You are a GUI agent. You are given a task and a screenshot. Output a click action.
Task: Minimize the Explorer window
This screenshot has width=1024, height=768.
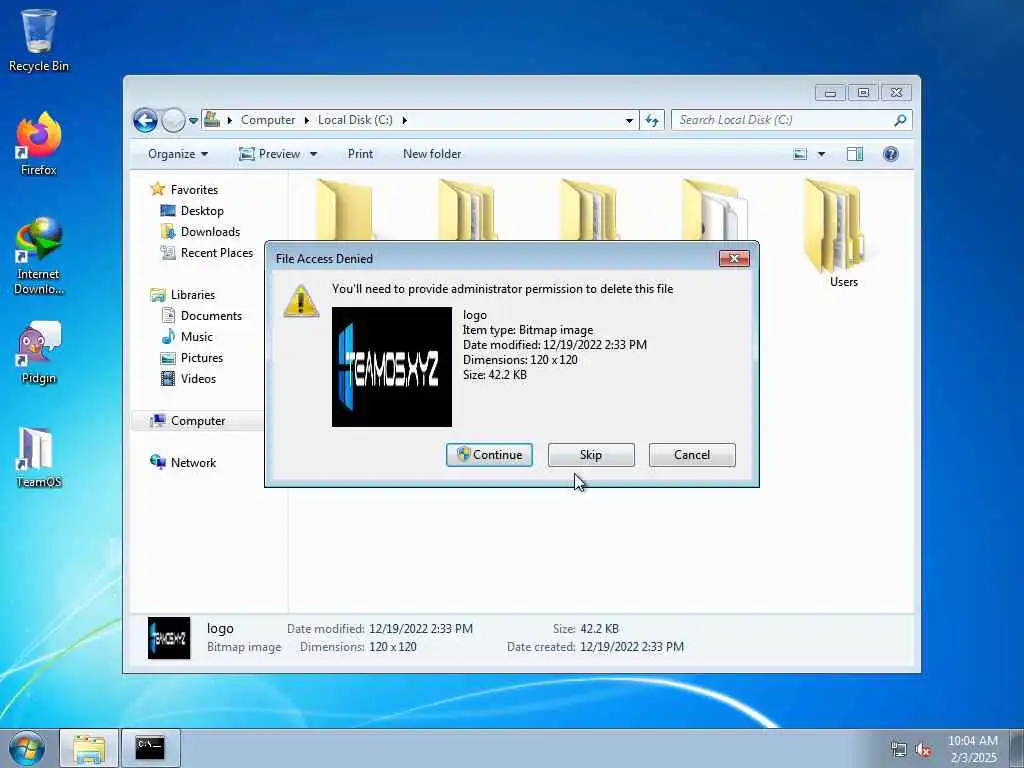click(x=830, y=93)
